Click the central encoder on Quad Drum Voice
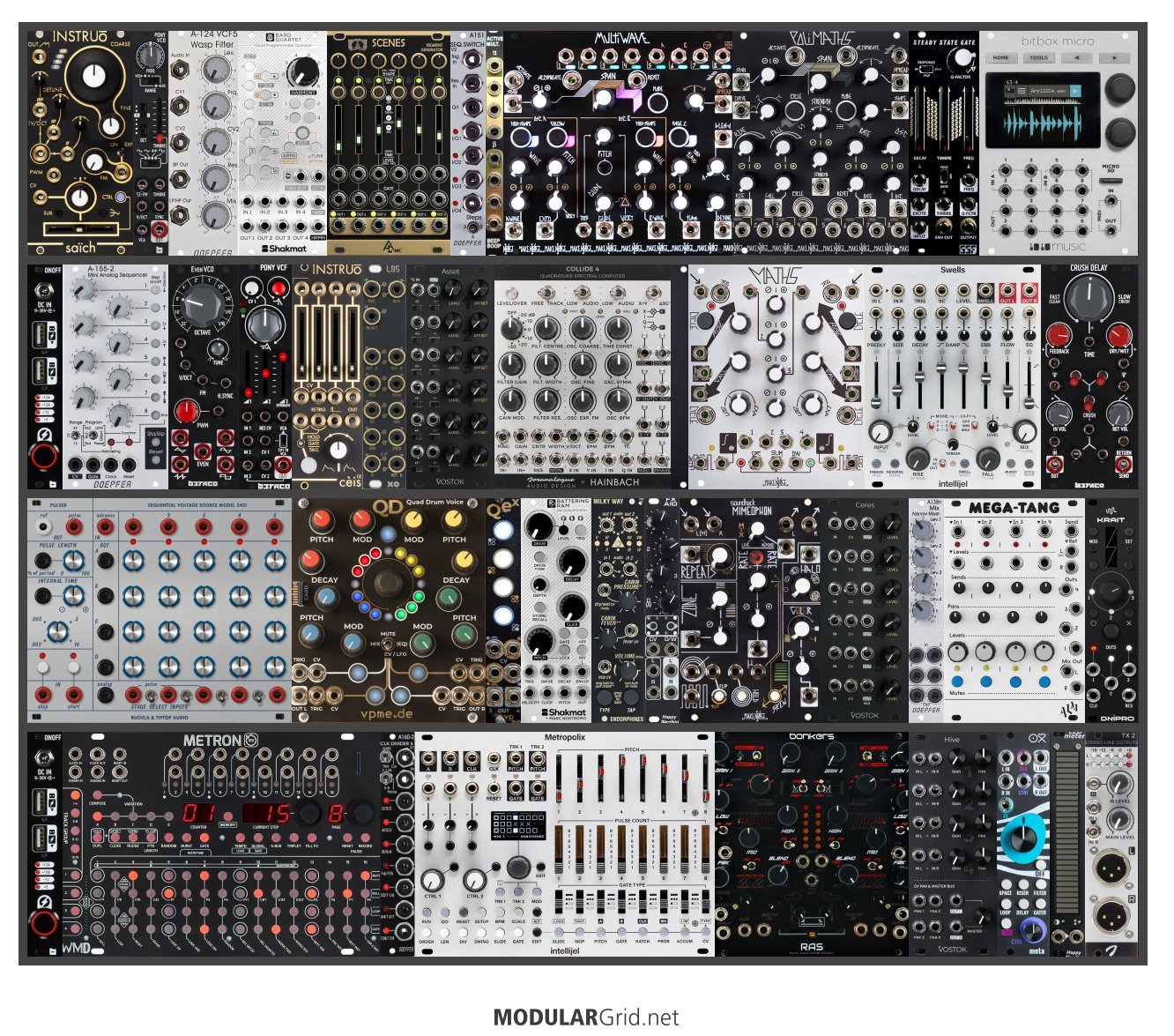The height and width of the screenshot is (1036, 1174). [388, 583]
